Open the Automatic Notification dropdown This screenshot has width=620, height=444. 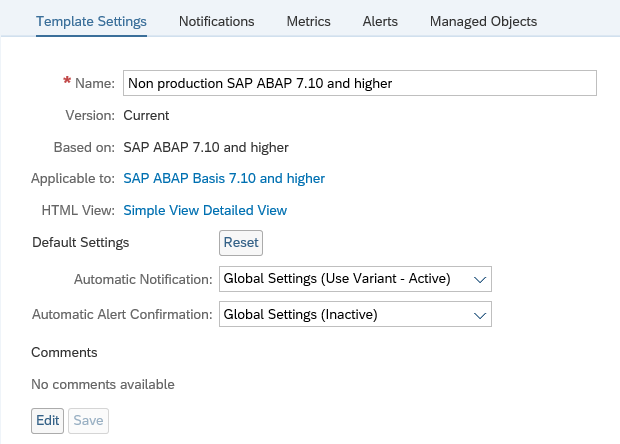tap(355, 279)
